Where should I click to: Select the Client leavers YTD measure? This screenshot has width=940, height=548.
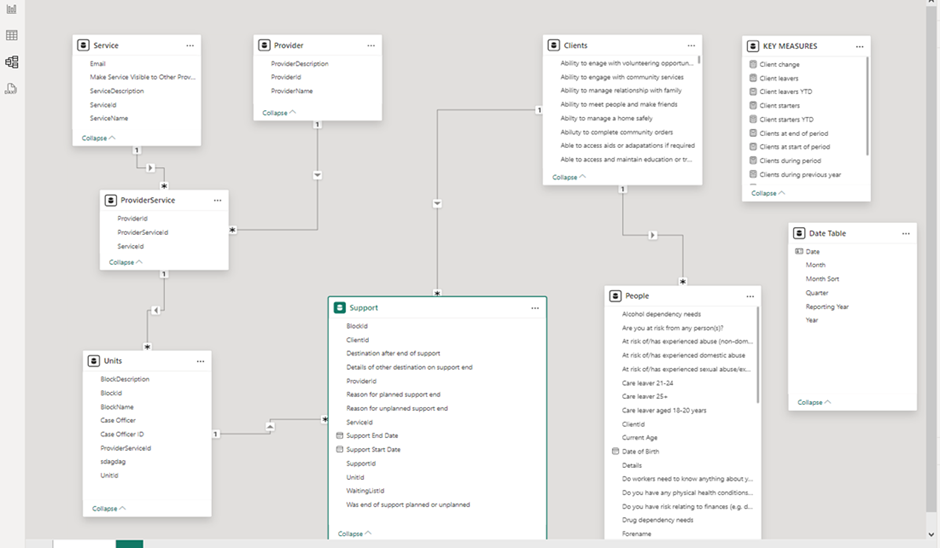(x=786, y=92)
